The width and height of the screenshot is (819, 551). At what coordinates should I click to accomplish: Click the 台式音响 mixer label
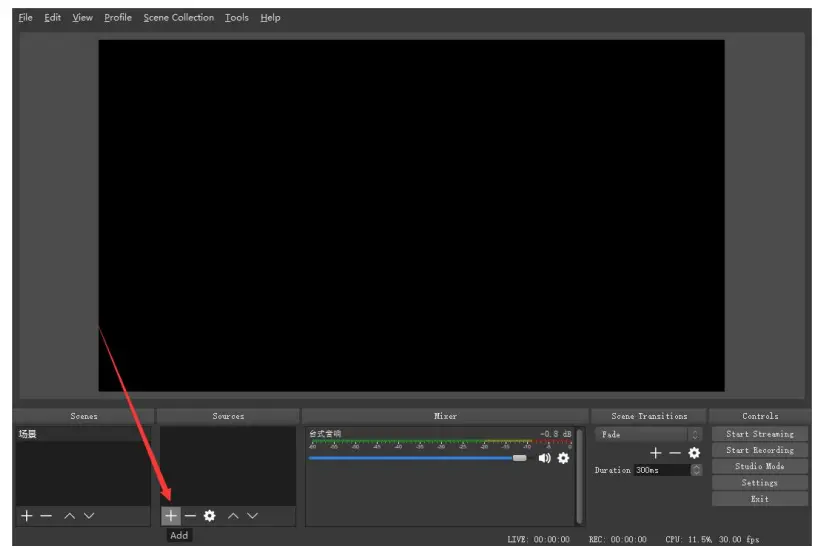pyautogui.click(x=324, y=433)
